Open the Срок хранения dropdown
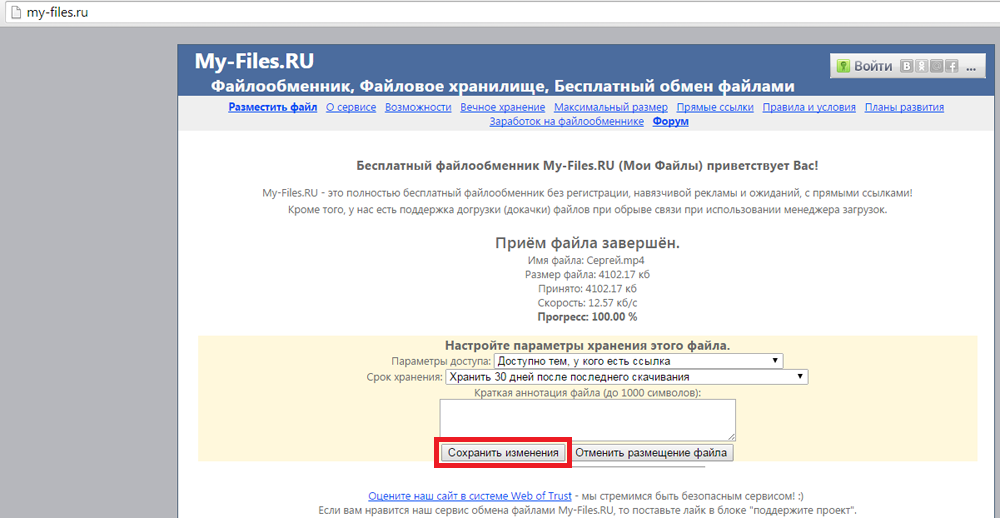Viewport: 1000px width, 518px height. click(627, 377)
